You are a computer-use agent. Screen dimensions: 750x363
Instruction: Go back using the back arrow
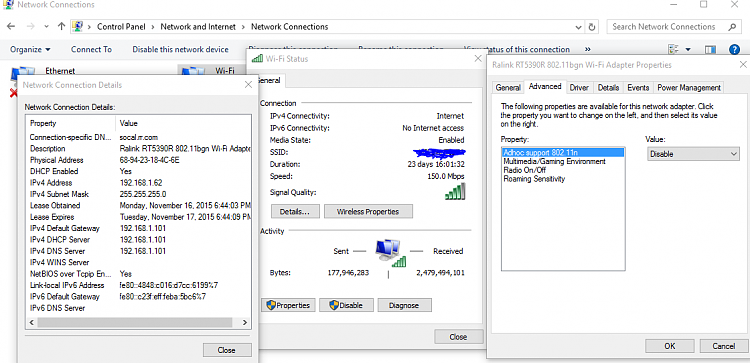[x=11, y=27]
